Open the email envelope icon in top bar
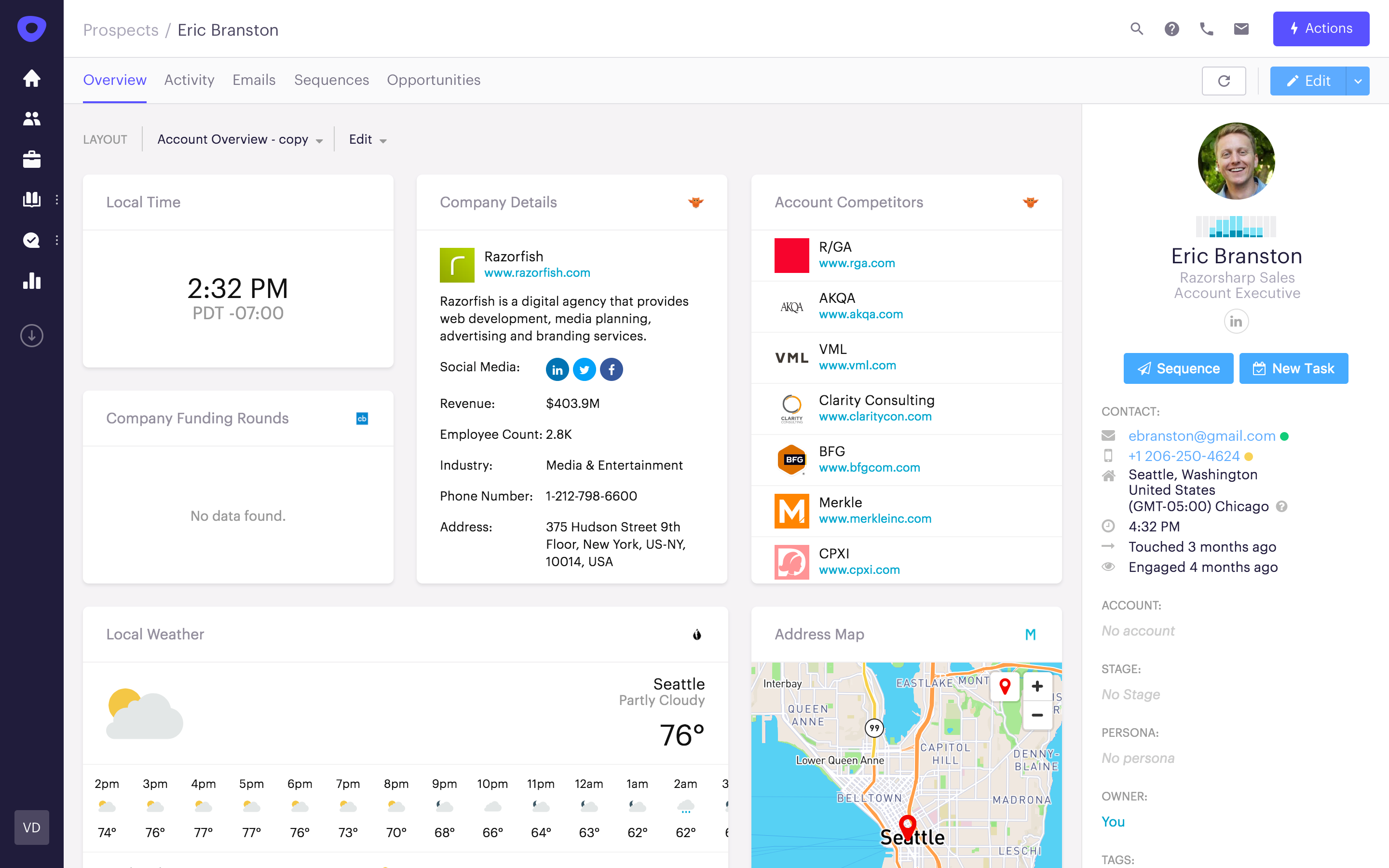Screen dimensions: 1389x868 coord(1241,28)
